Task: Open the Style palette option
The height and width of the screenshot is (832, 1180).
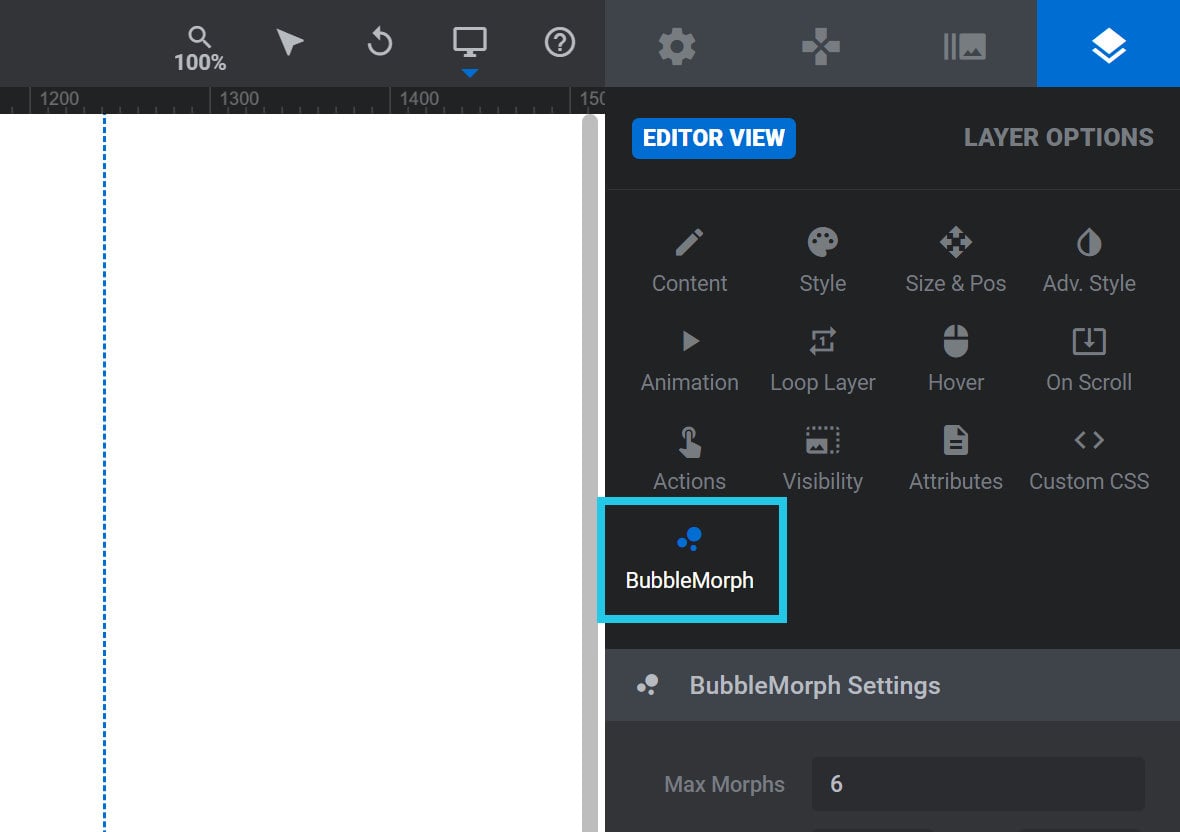Action: (823, 261)
